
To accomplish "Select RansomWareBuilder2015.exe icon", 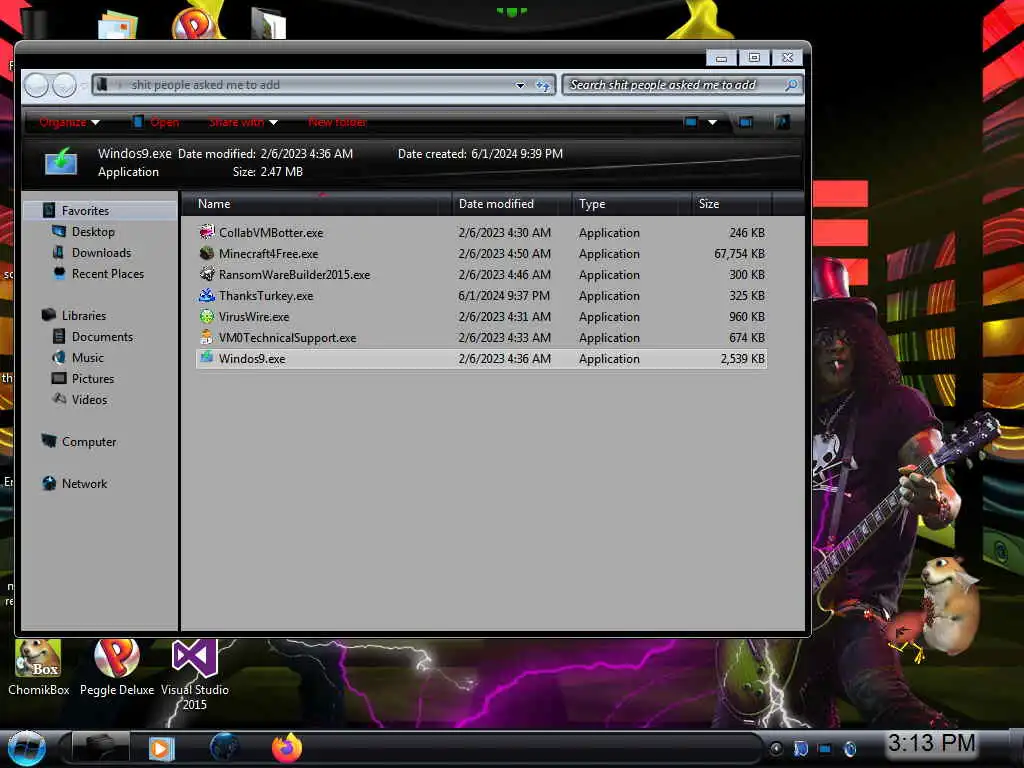I will click(207, 274).
